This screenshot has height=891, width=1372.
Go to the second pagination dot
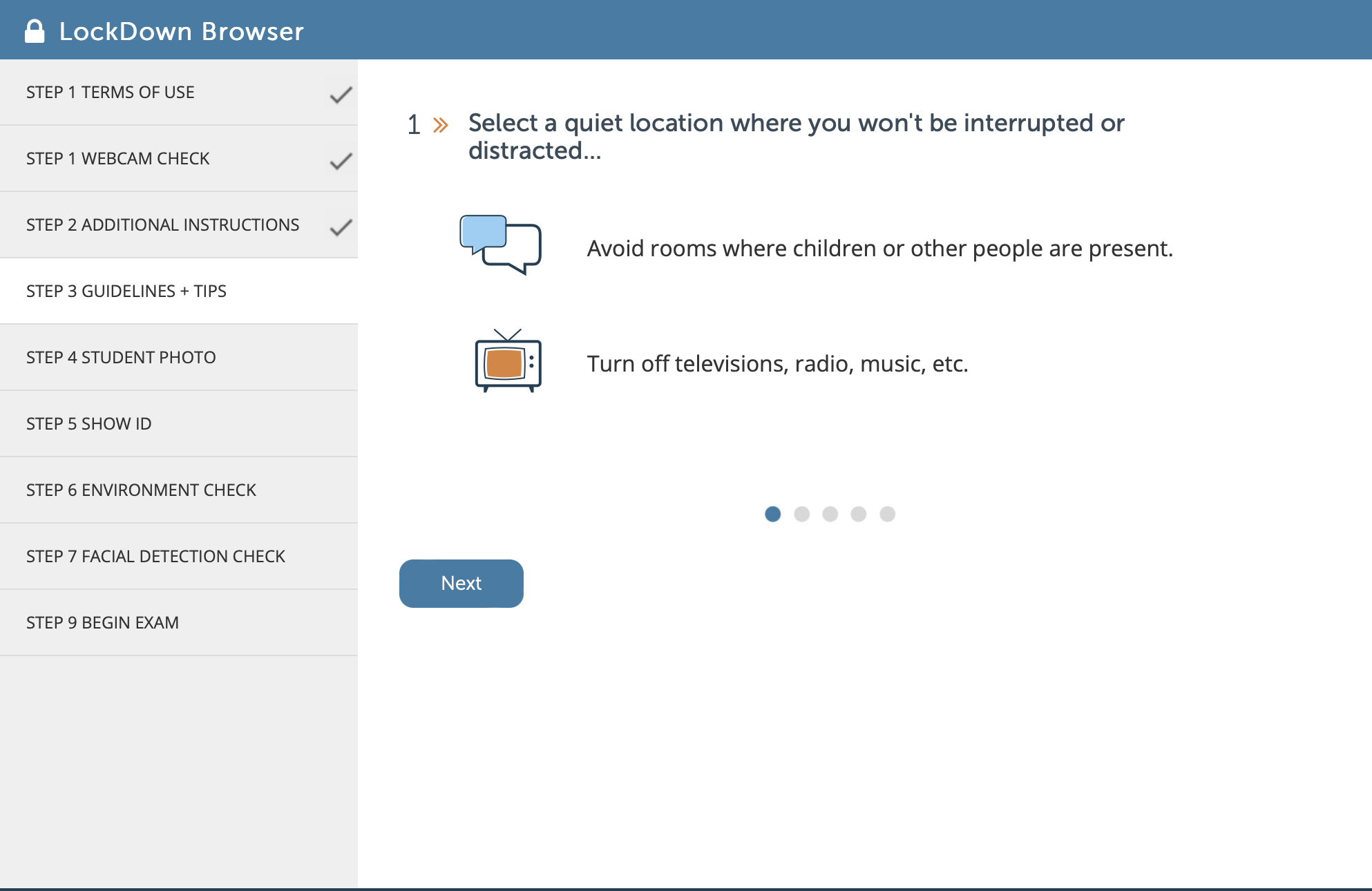(x=802, y=514)
